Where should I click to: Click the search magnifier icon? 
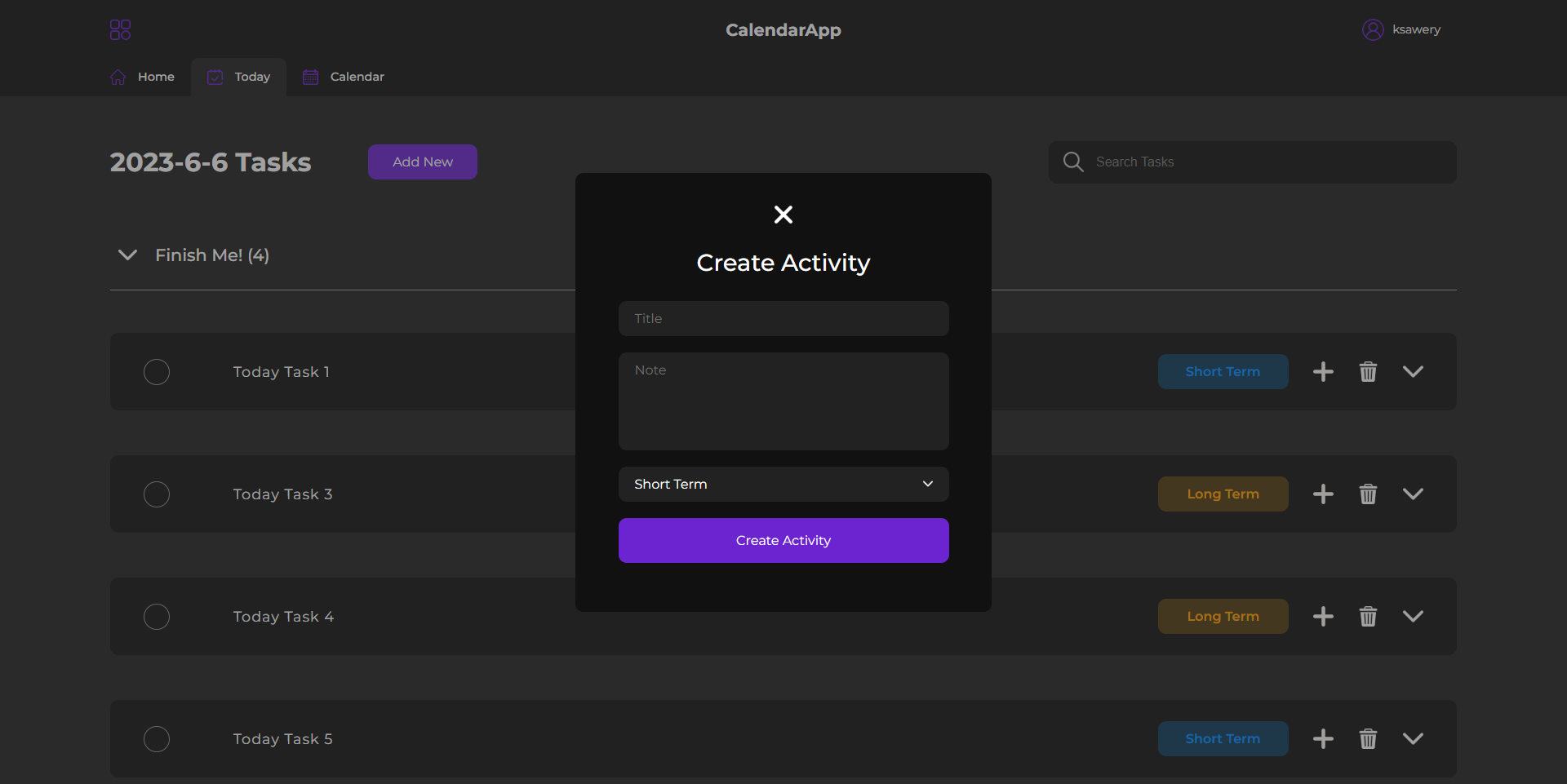(1073, 162)
